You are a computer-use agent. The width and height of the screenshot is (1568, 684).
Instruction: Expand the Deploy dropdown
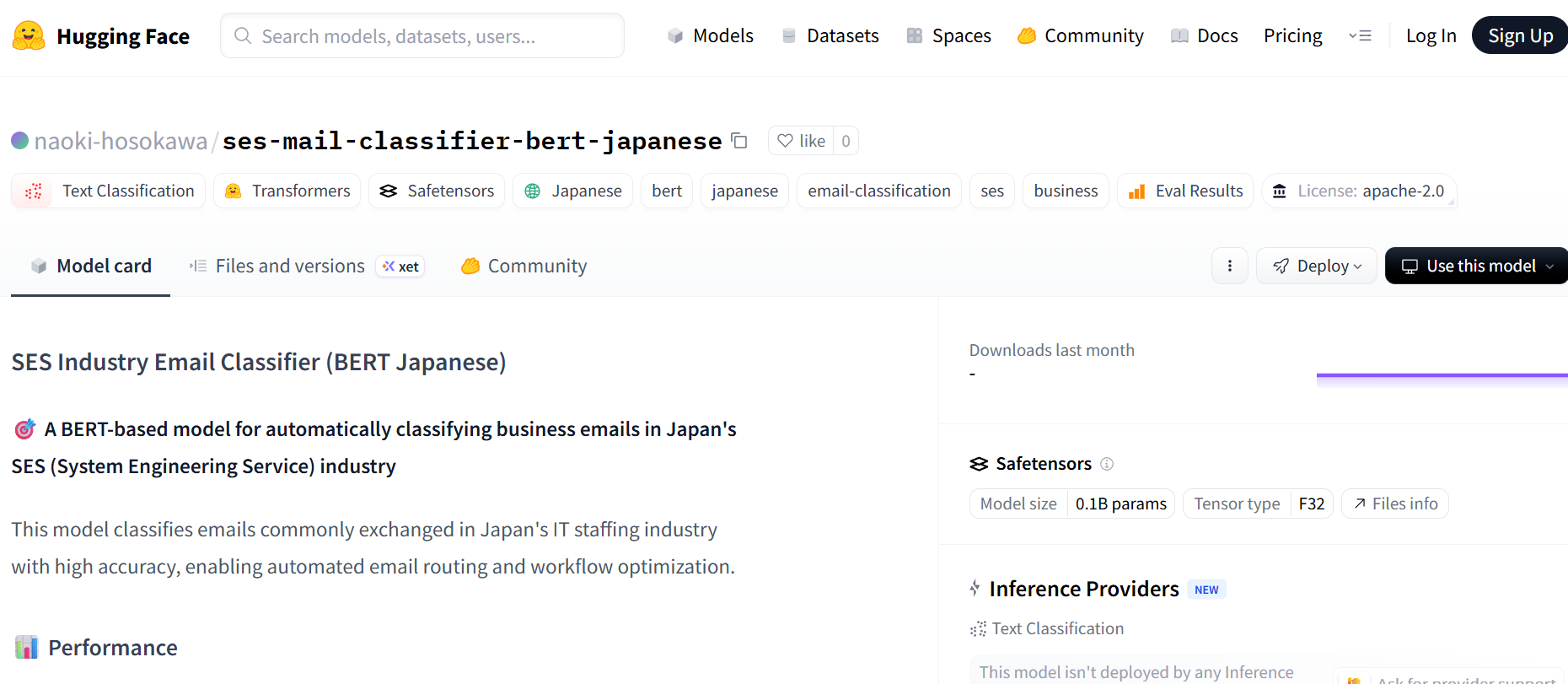1316,266
